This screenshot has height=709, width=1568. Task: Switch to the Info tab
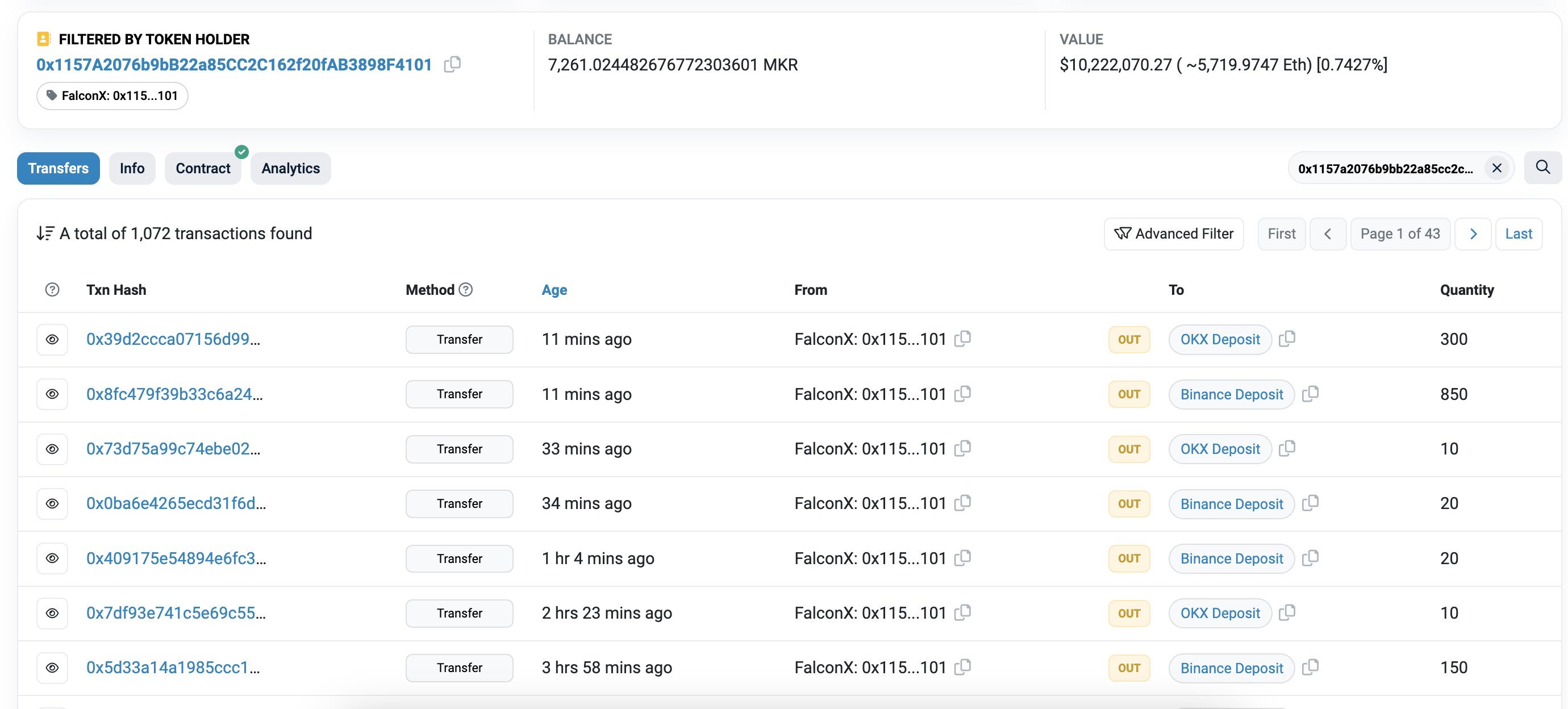point(132,168)
